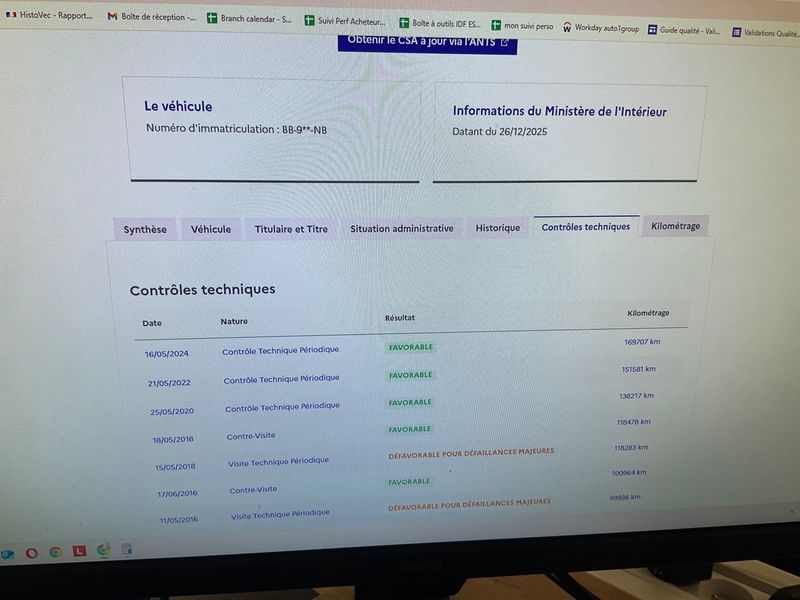Viewport: 800px width, 600px height.
Task: Click the red L icon in the taskbar
Action: 80,551
